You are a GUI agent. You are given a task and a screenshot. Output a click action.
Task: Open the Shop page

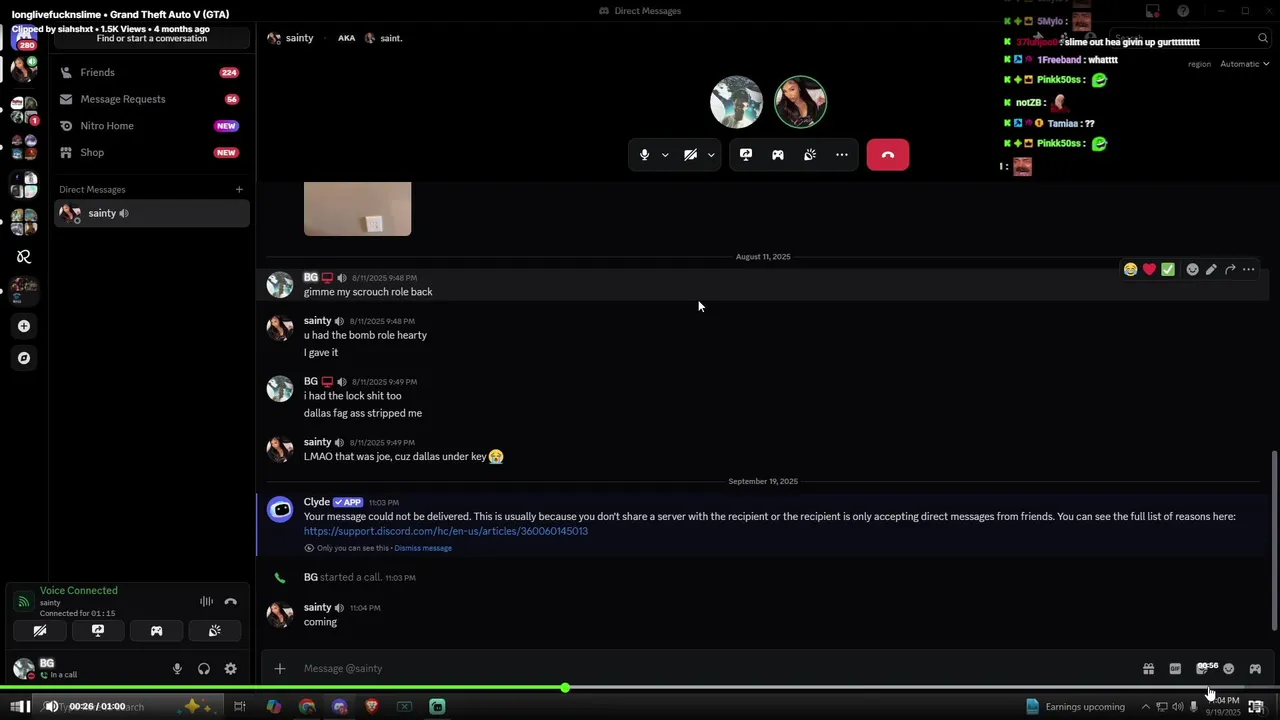pos(151,153)
